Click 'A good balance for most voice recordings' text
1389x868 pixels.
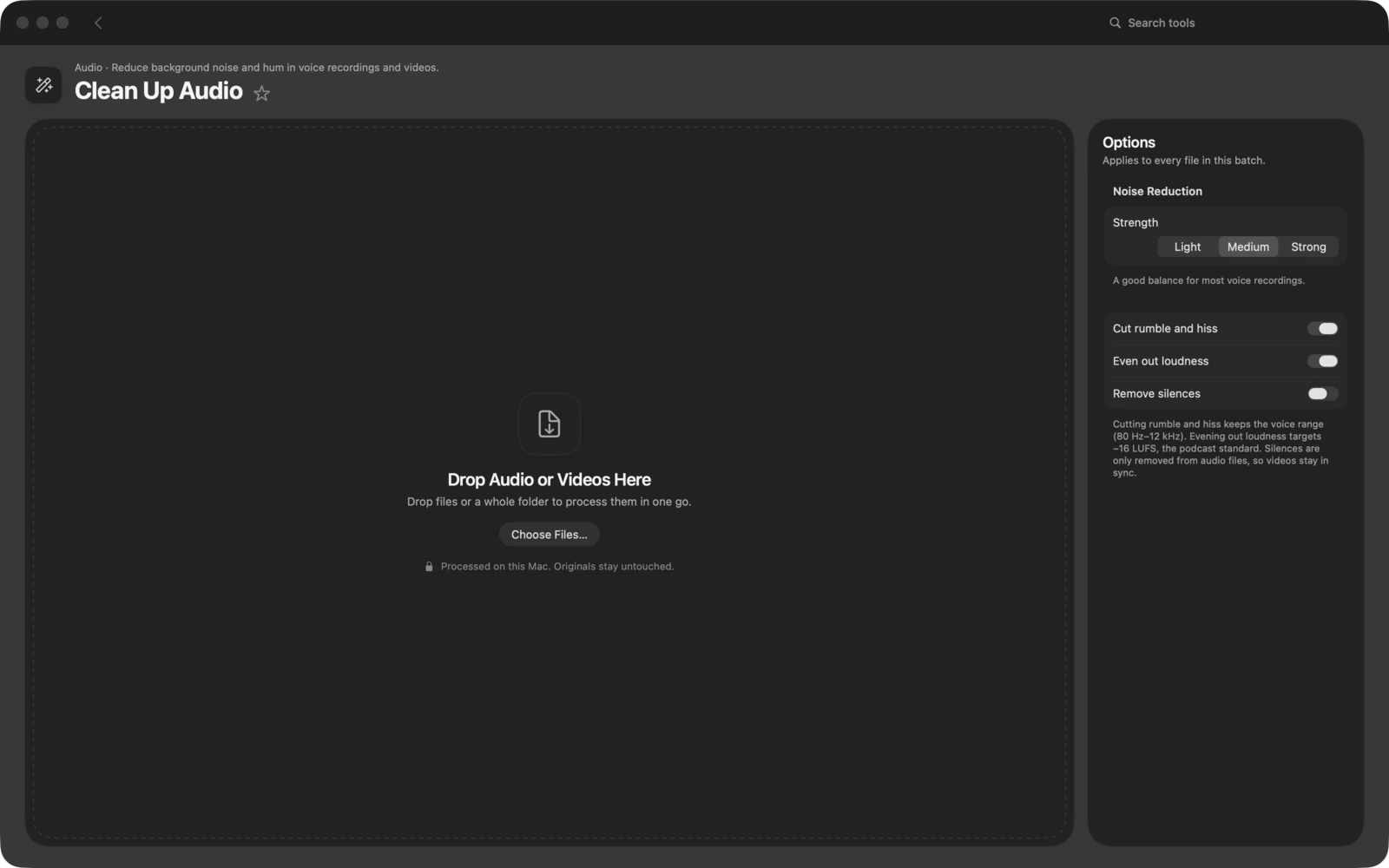click(1208, 280)
